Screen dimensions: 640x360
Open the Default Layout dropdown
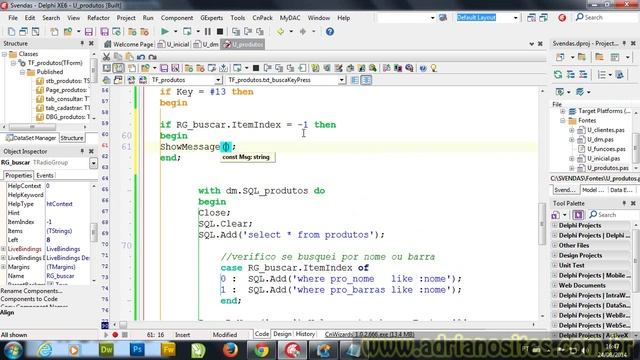(x=516, y=18)
